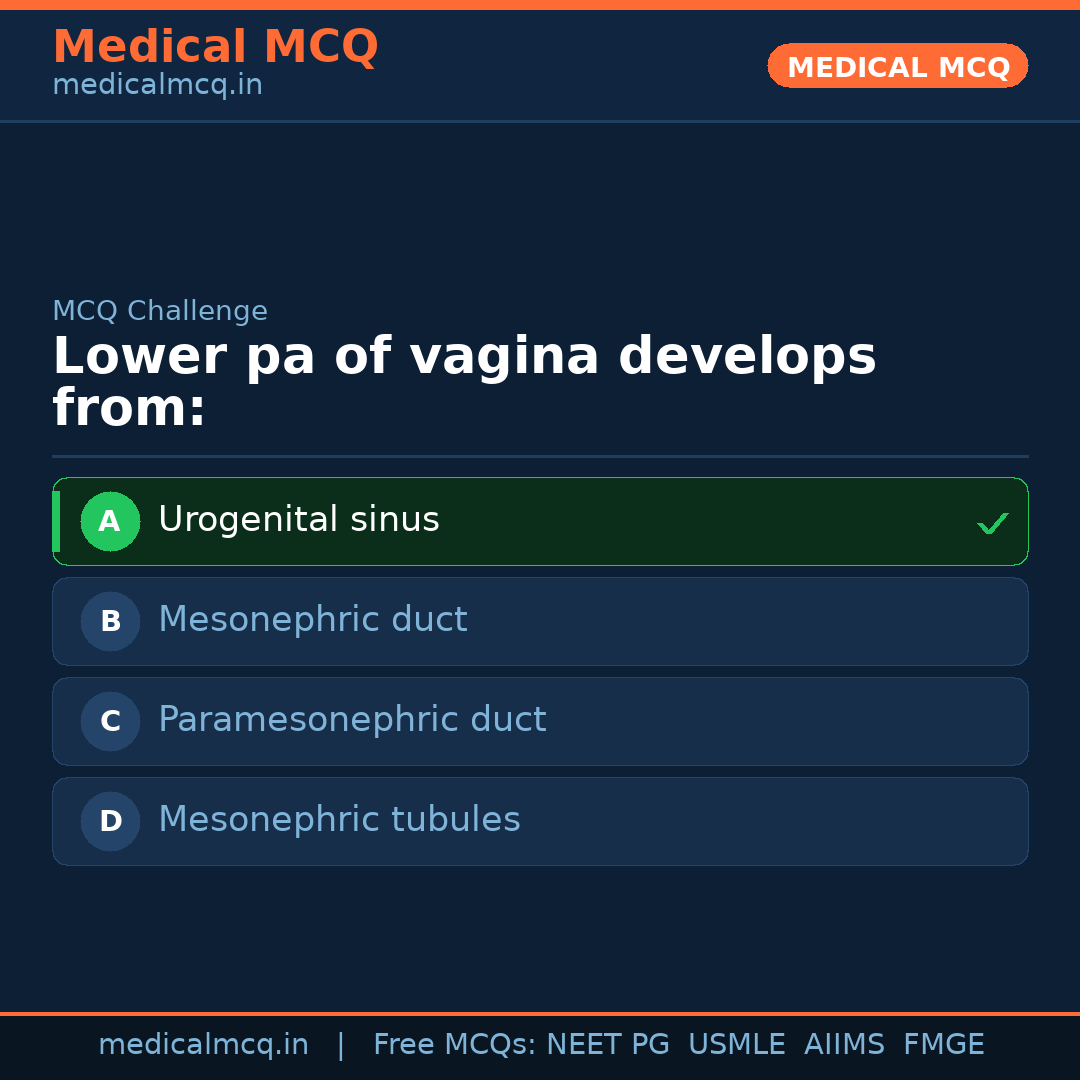1080x1080 pixels.
Task: Select answer option Paramesonephric duct
Action: click(540, 721)
